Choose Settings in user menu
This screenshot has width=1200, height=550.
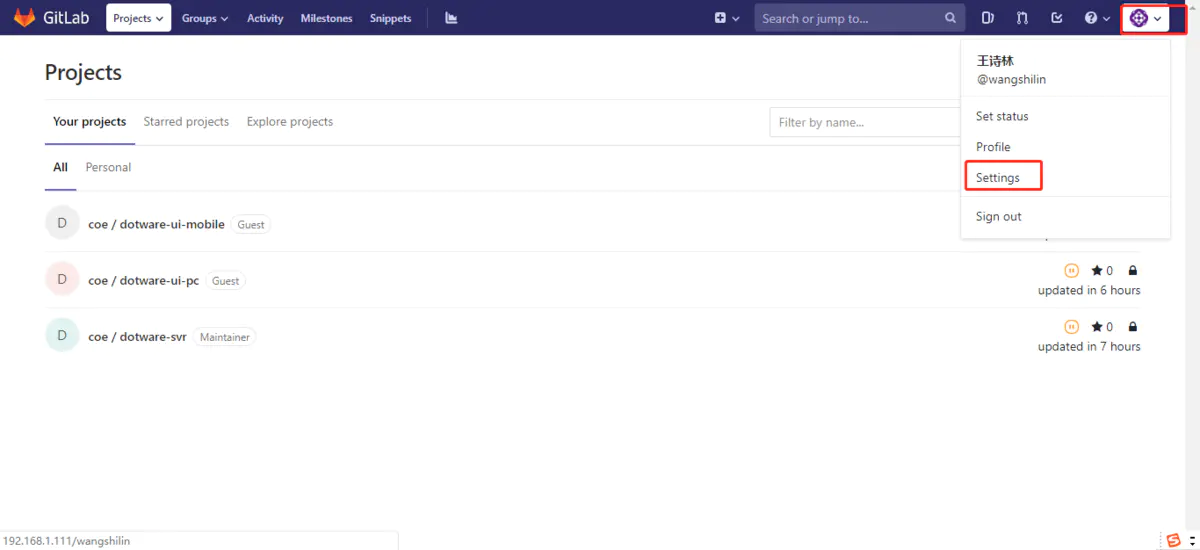[x=998, y=178]
